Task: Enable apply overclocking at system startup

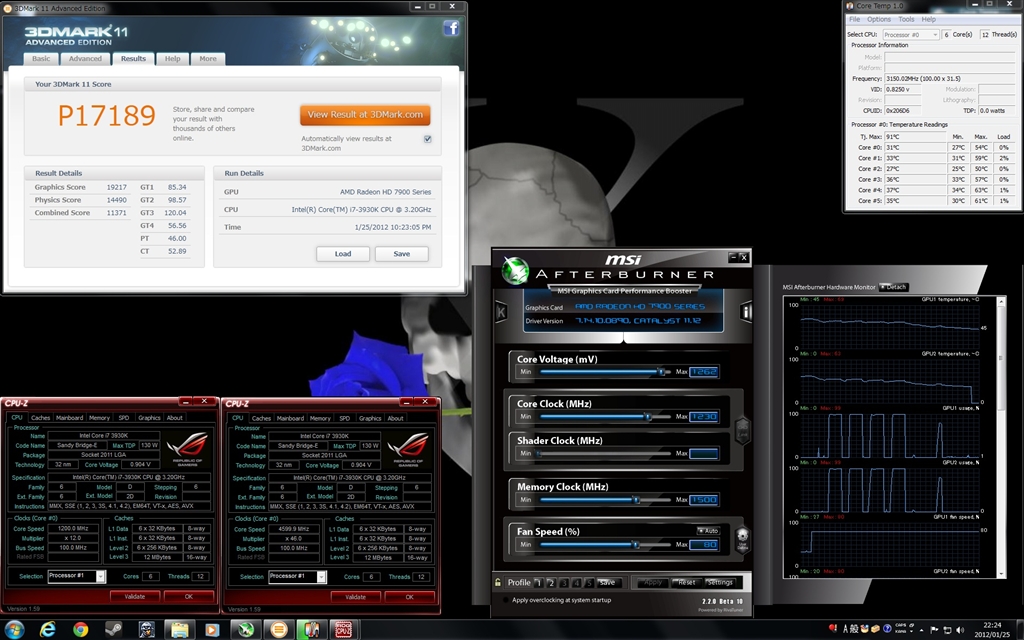Action: 505,600
